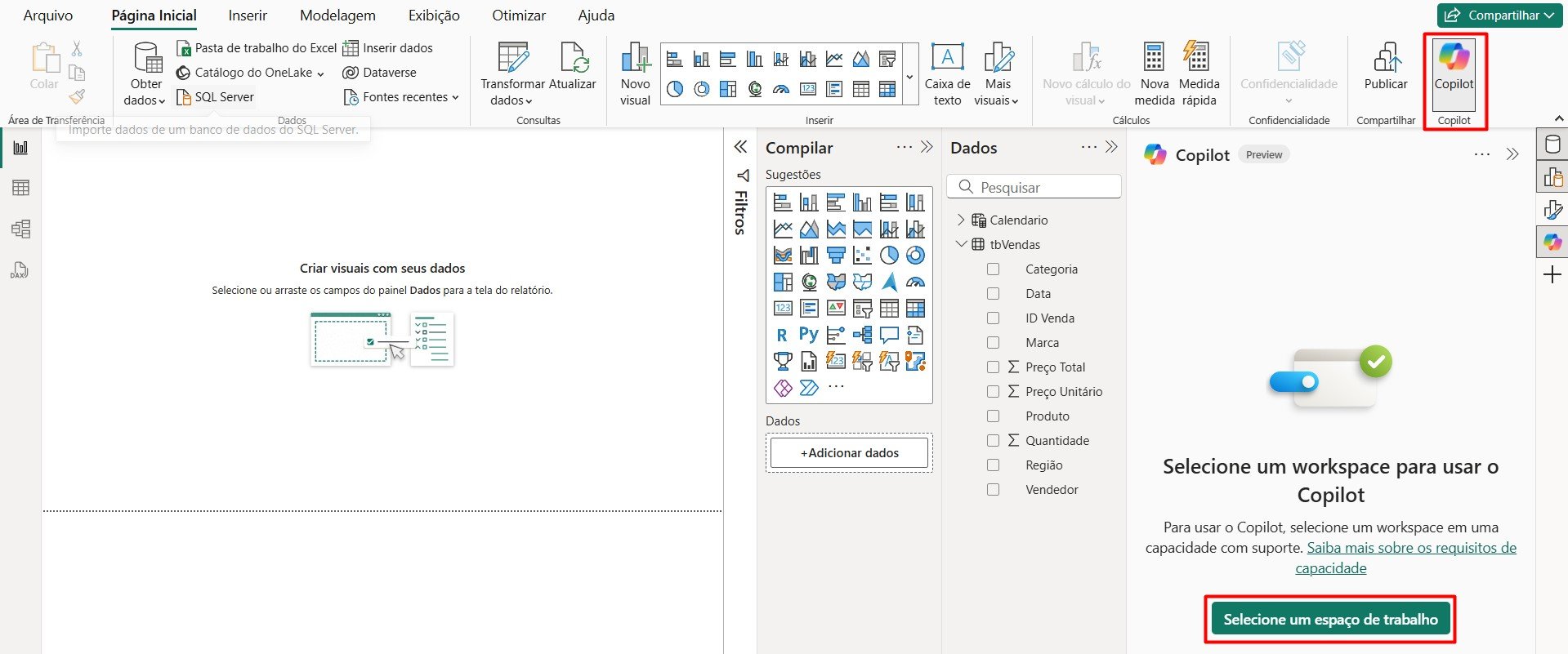Click the Compartilhar button
Screen dimensions: 1568x654
tap(1500, 16)
